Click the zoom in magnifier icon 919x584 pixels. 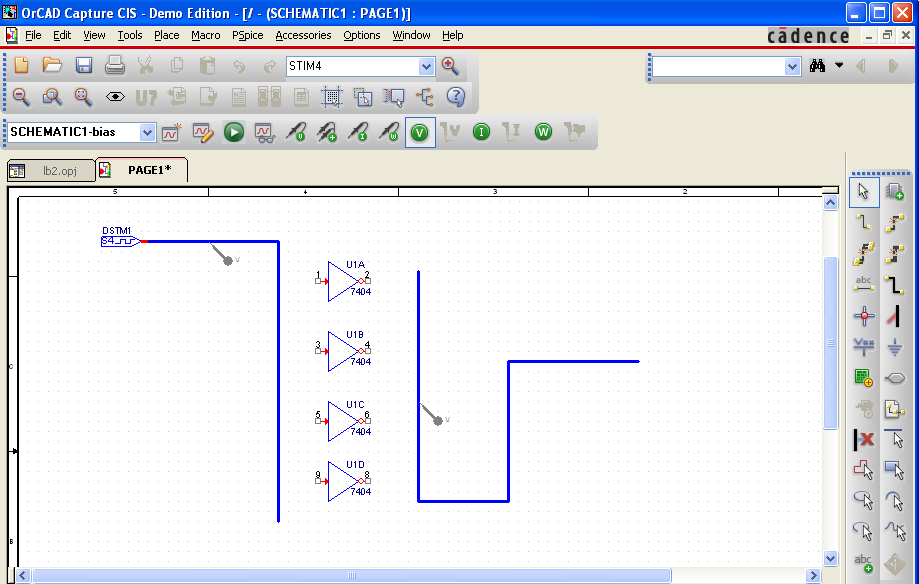pyautogui.click(x=450, y=66)
